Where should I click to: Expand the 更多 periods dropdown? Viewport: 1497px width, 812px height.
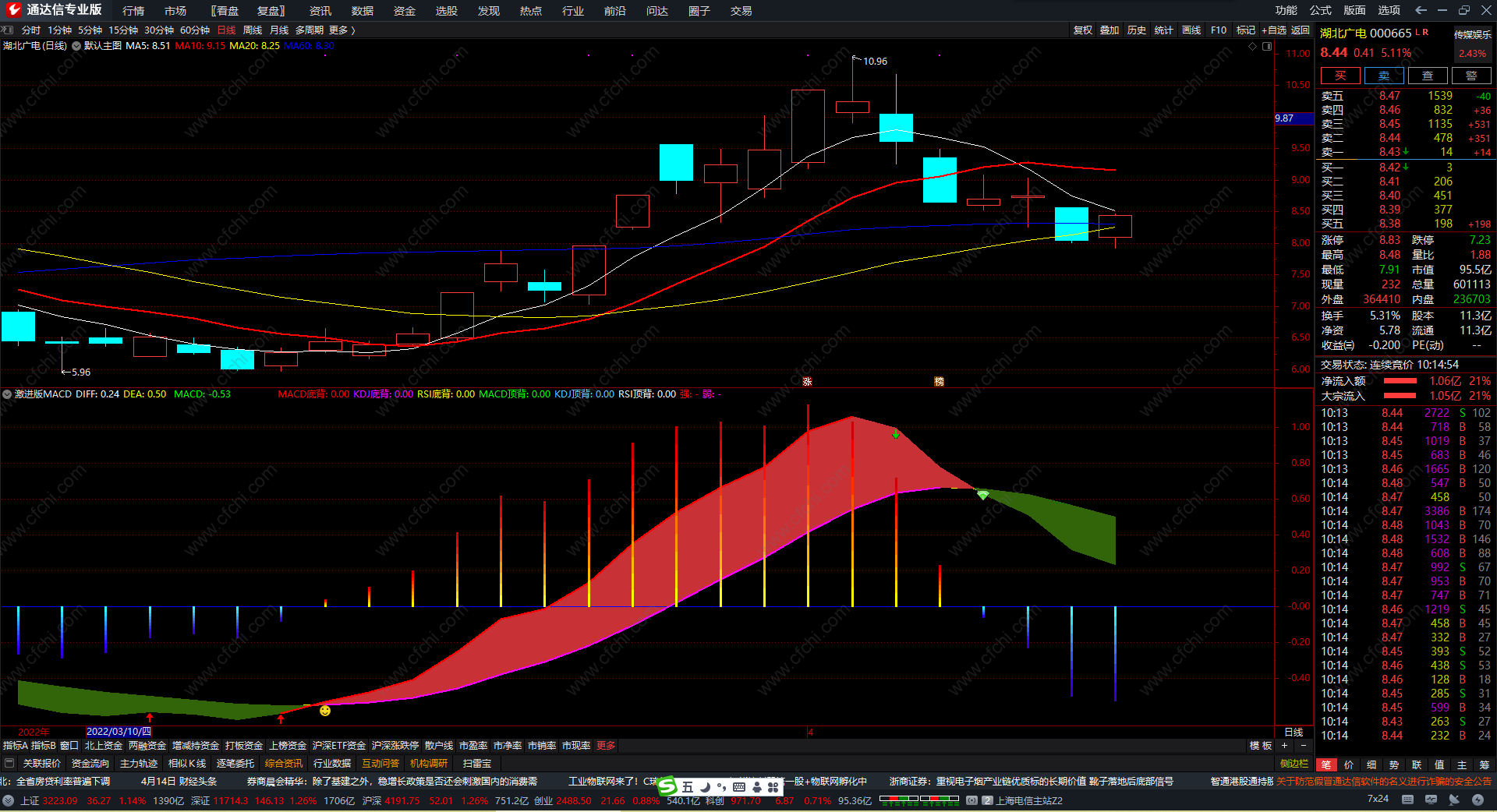(342, 30)
